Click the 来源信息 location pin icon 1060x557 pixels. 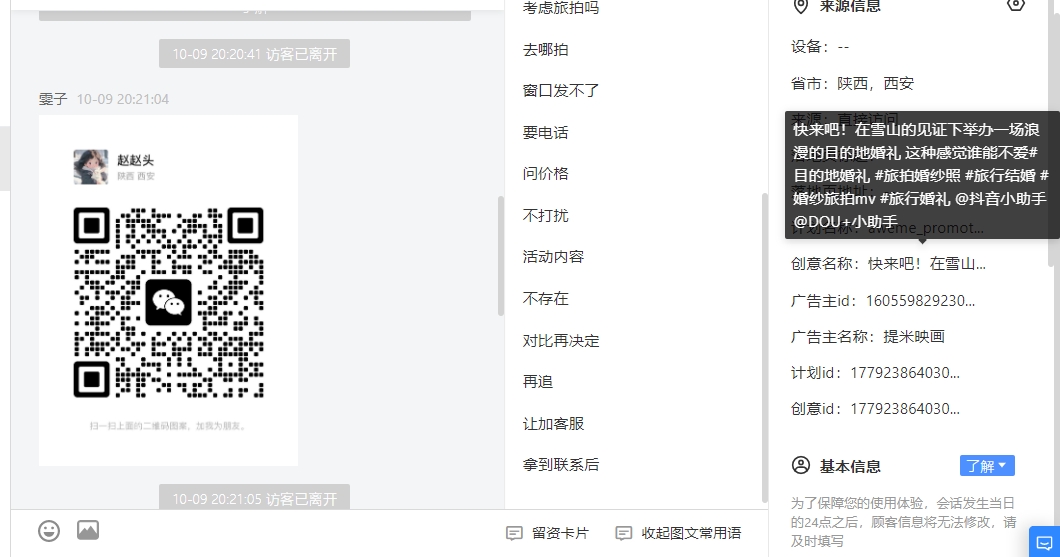point(800,7)
